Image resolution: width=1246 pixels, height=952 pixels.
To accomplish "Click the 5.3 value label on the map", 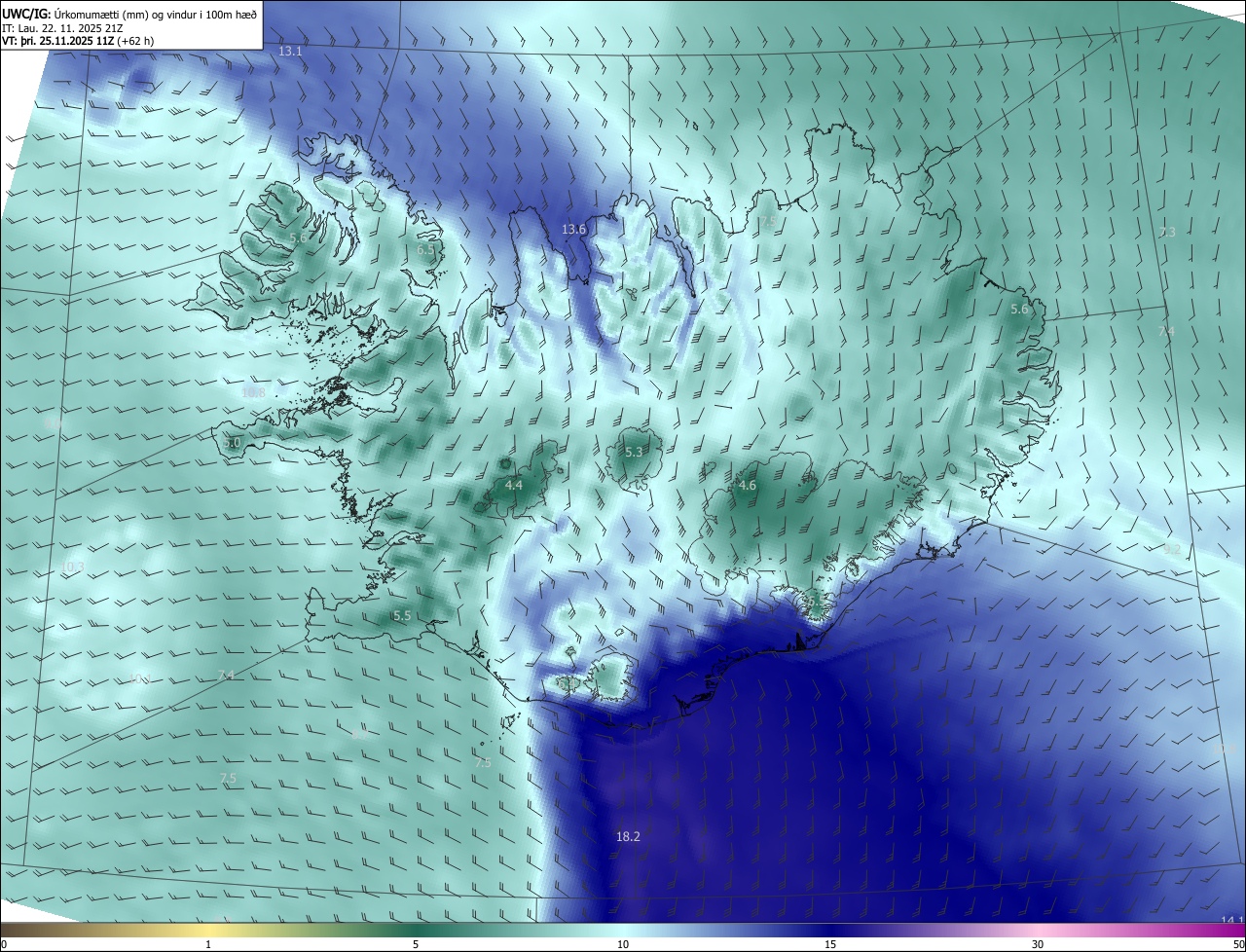I will tap(634, 452).
